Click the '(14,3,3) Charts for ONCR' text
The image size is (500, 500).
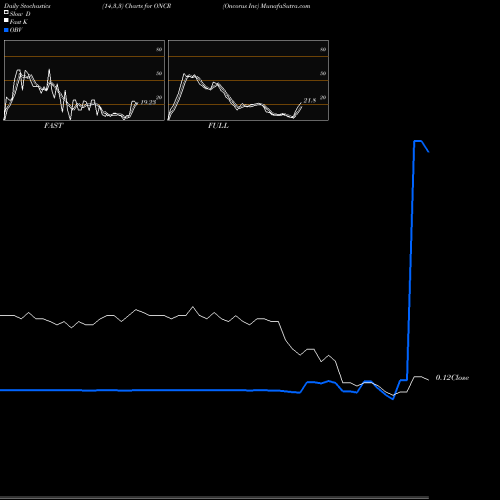pos(137,6)
